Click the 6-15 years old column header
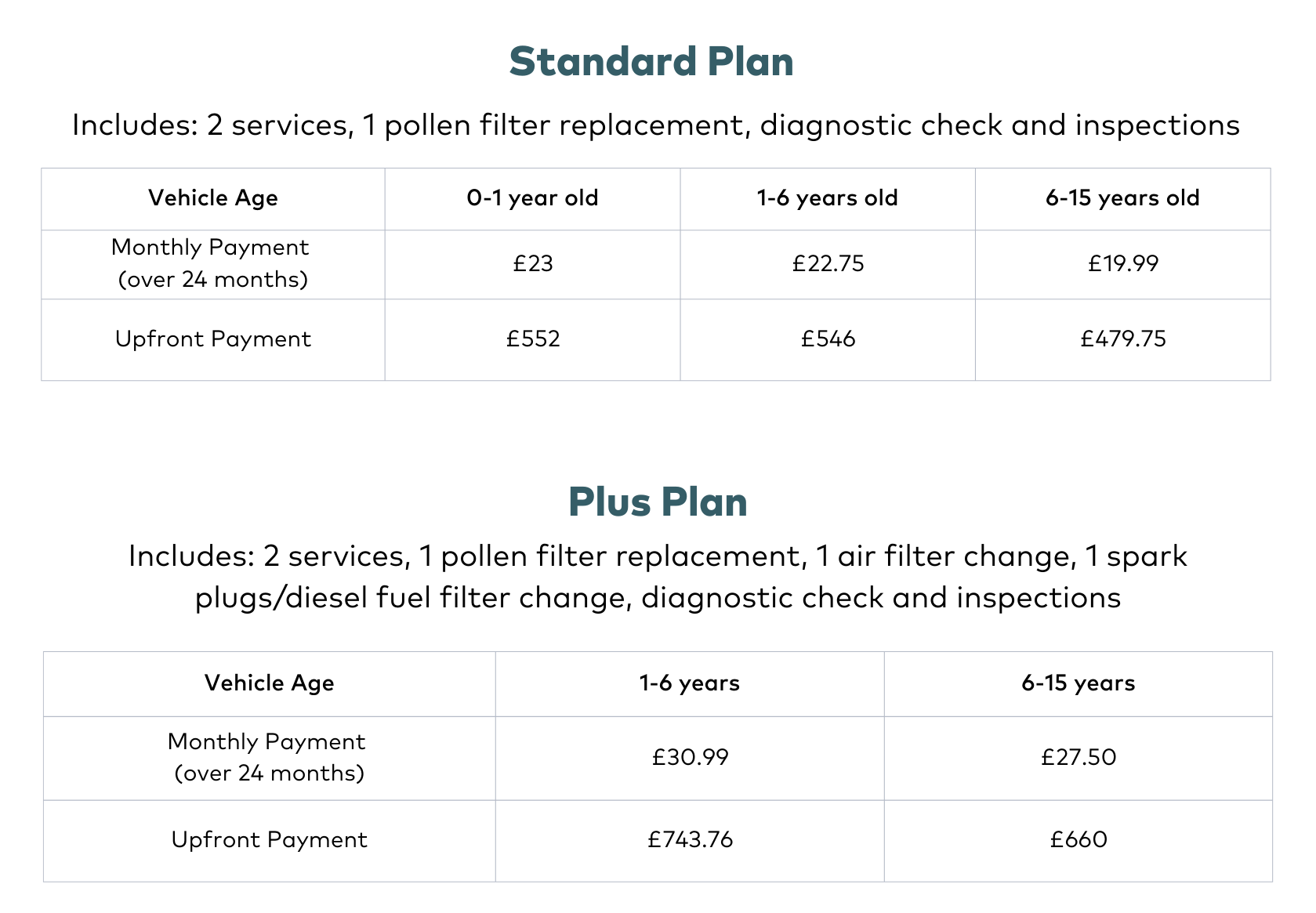 coord(1122,198)
